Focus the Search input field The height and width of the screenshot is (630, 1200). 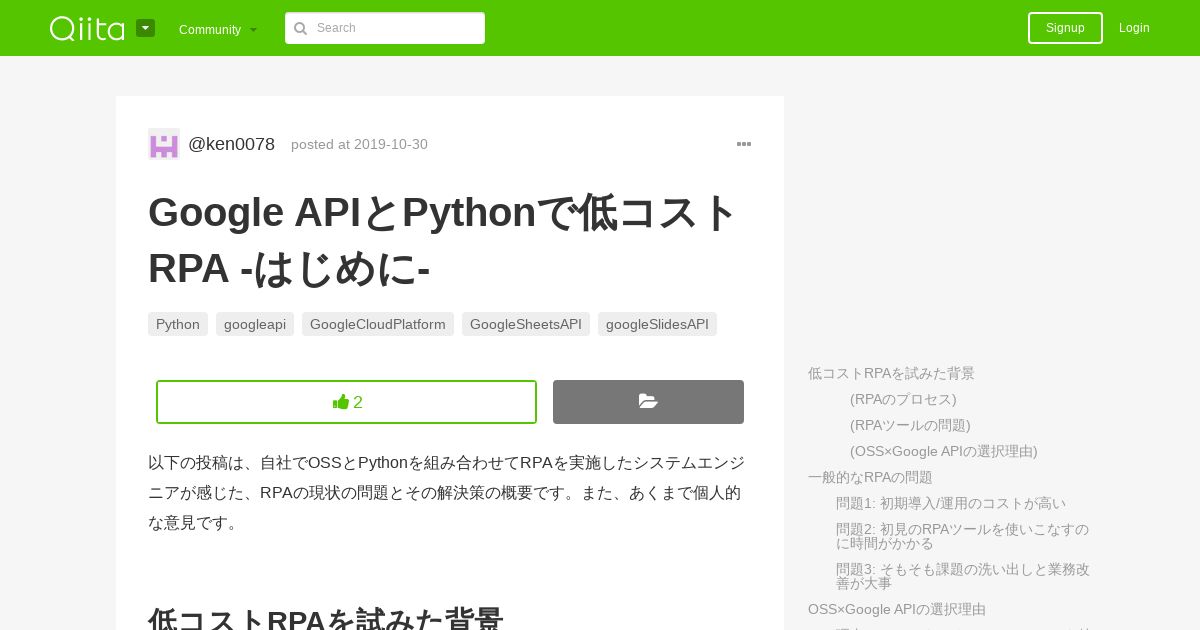pos(385,28)
